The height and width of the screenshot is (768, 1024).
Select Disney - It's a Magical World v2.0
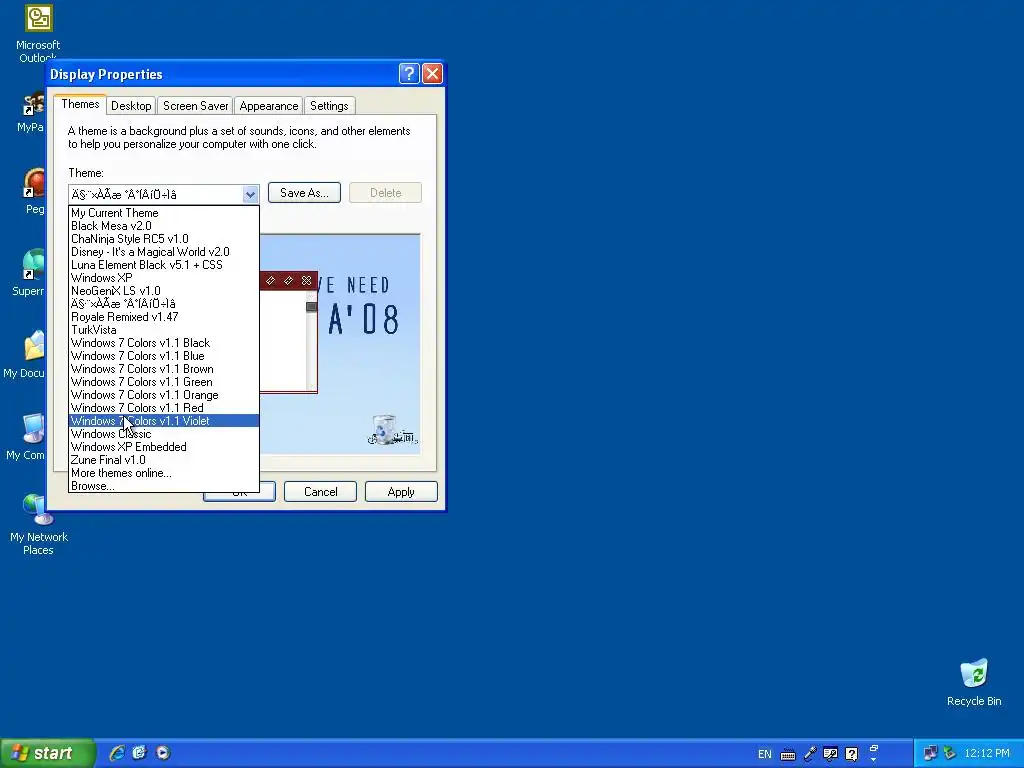[x=164, y=252]
